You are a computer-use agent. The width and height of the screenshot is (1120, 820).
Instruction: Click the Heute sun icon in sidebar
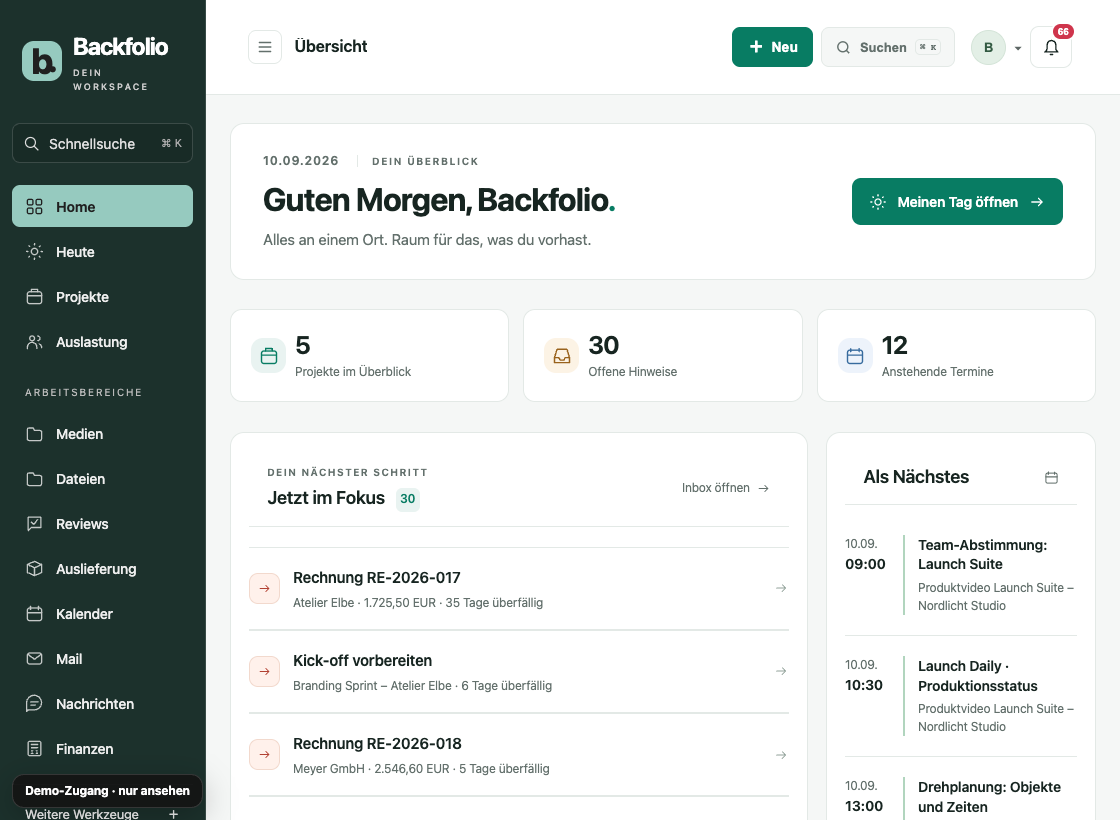point(34,251)
